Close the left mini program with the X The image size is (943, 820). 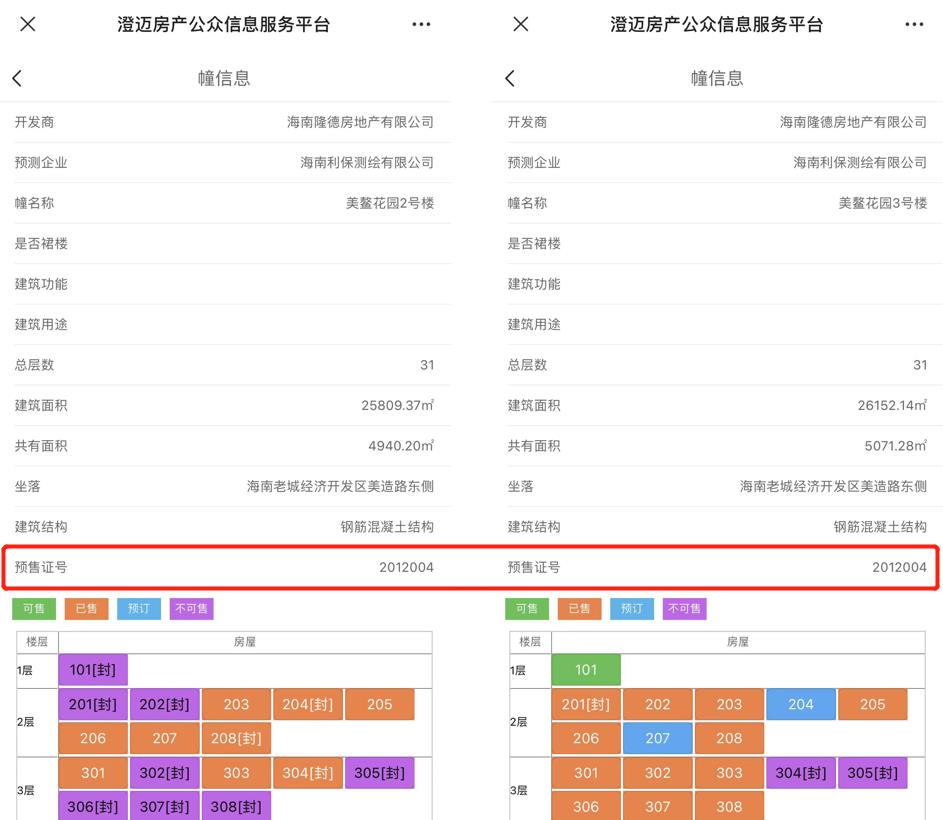28,24
